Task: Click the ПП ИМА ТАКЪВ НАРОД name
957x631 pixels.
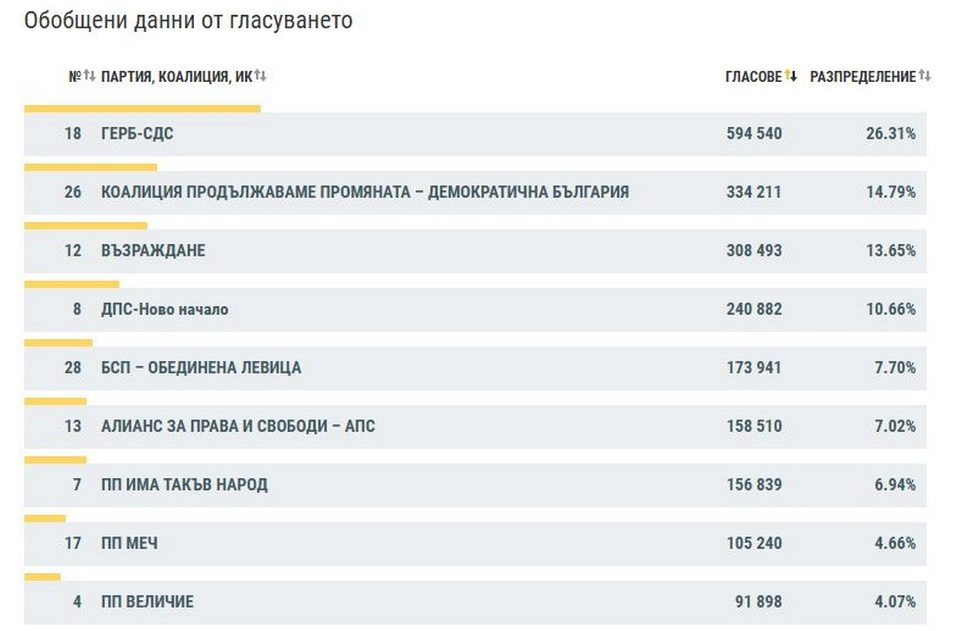Action: coord(184,485)
